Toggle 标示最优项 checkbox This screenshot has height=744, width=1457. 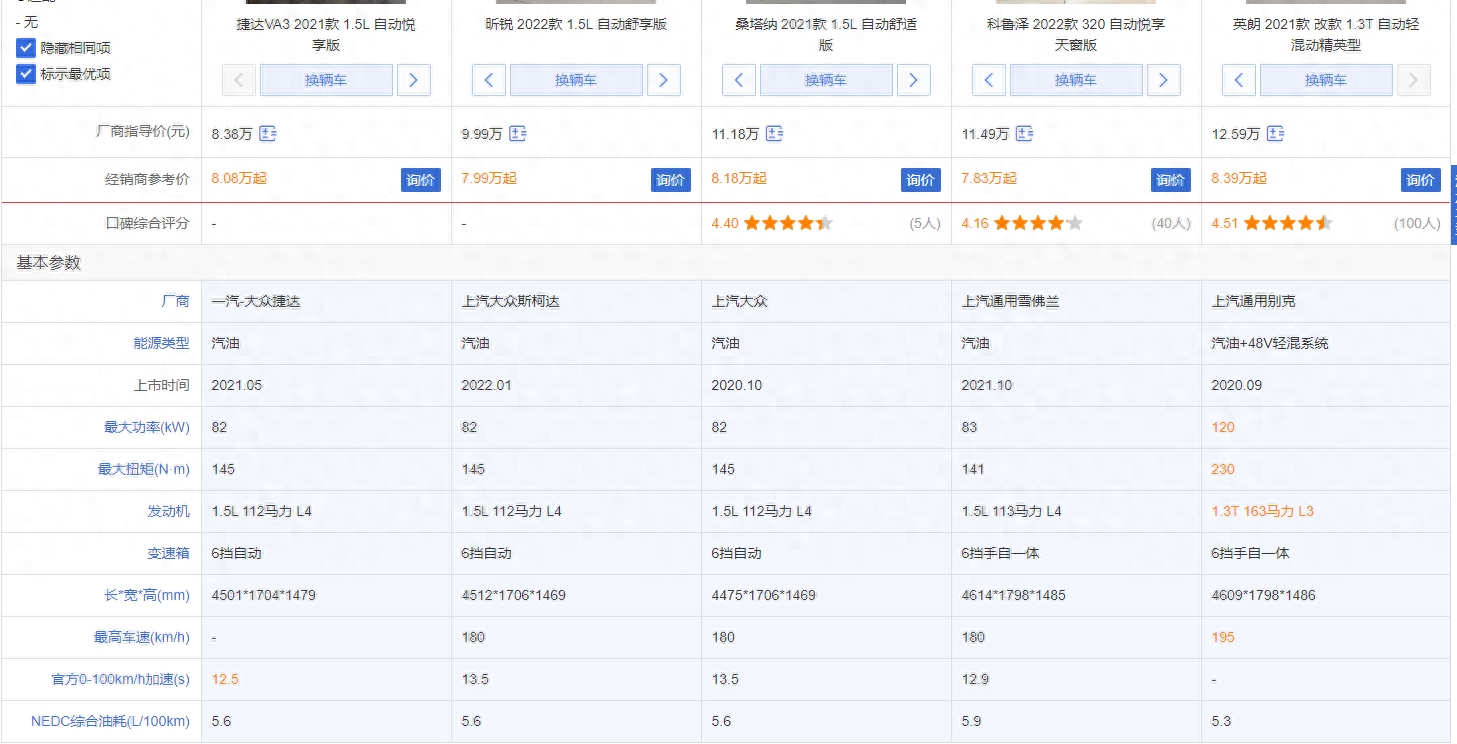[x=26, y=73]
